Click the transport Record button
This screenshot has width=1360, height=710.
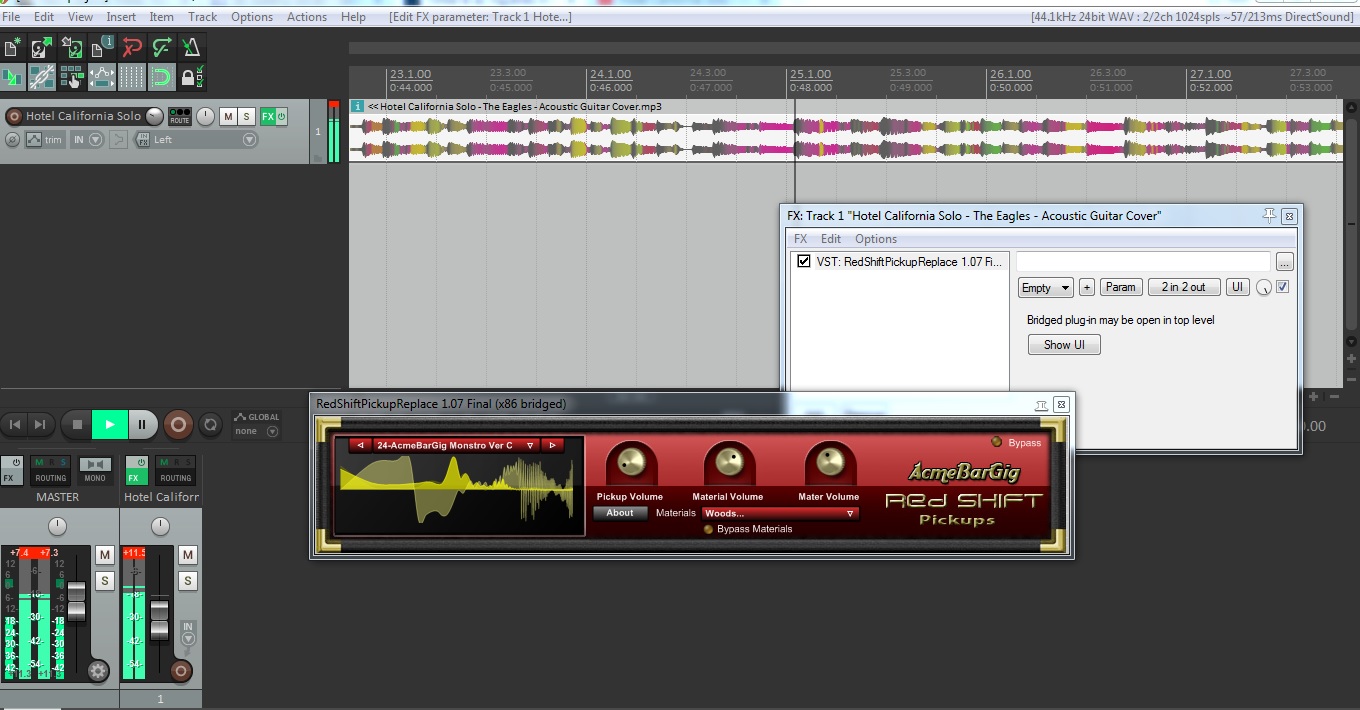click(x=178, y=425)
